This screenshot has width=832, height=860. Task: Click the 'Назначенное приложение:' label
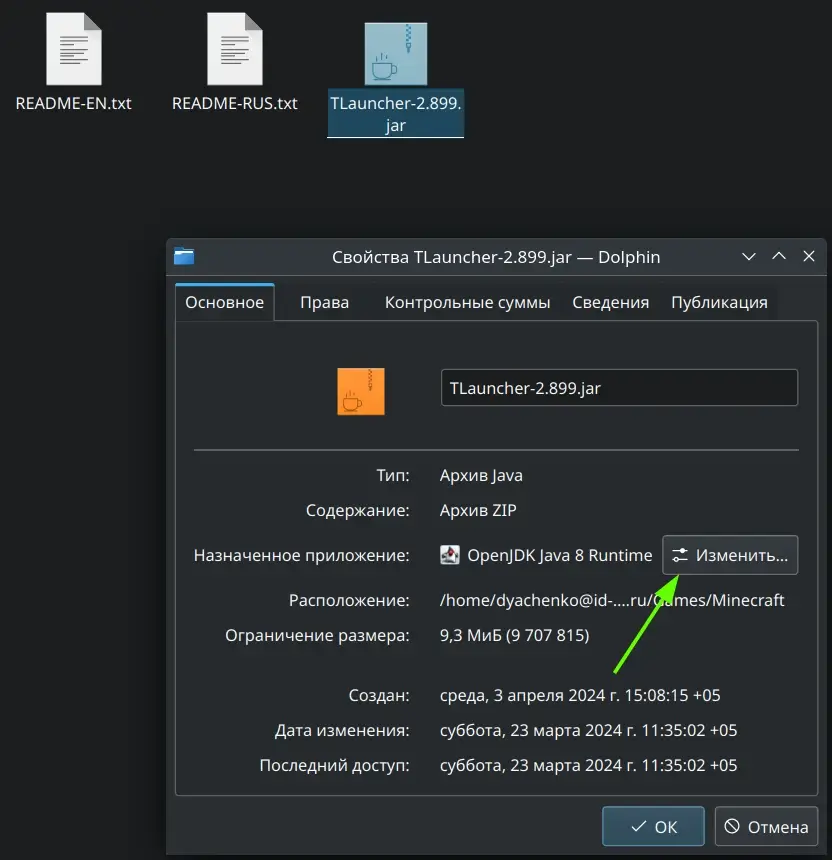point(302,555)
